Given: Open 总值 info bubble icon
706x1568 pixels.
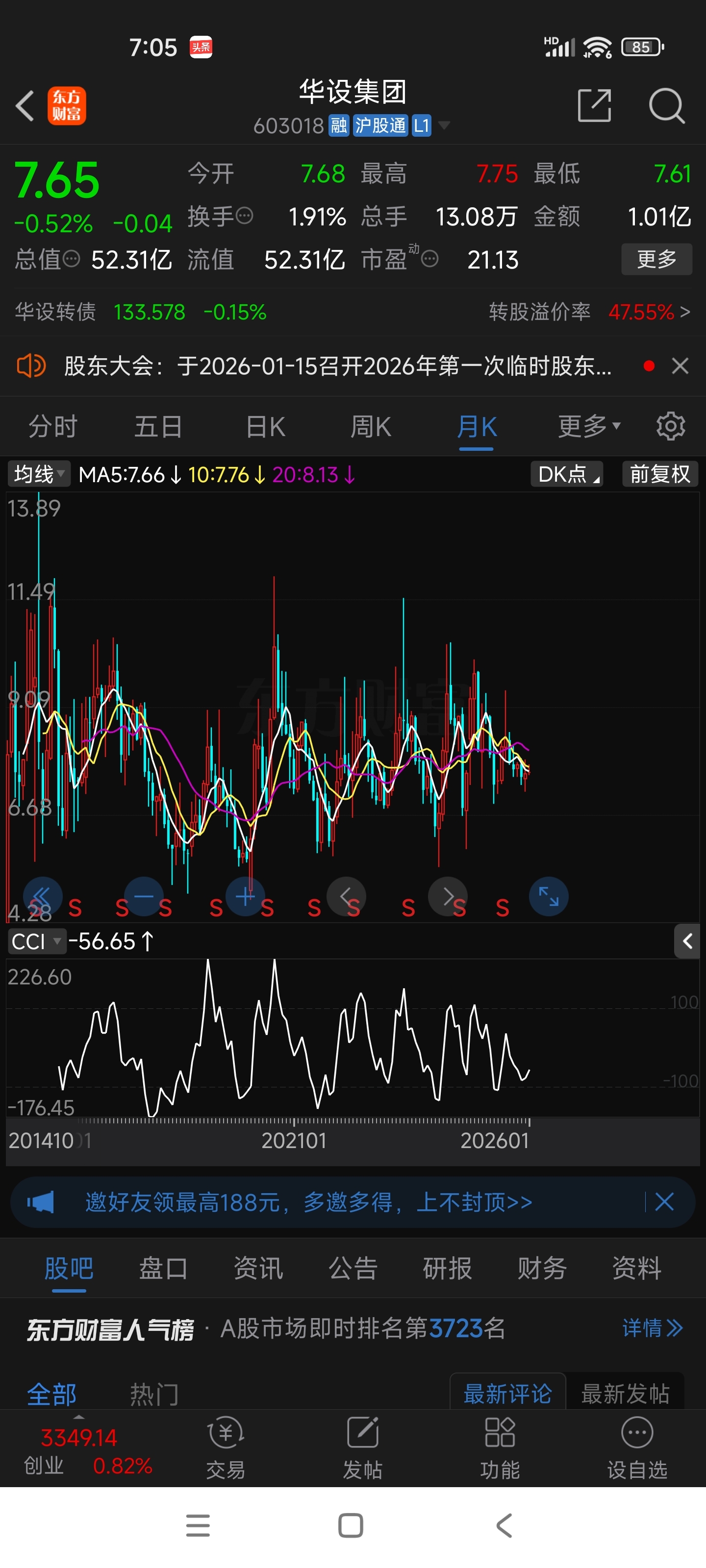Looking at the screenshot, I should (x=71, y=259).
